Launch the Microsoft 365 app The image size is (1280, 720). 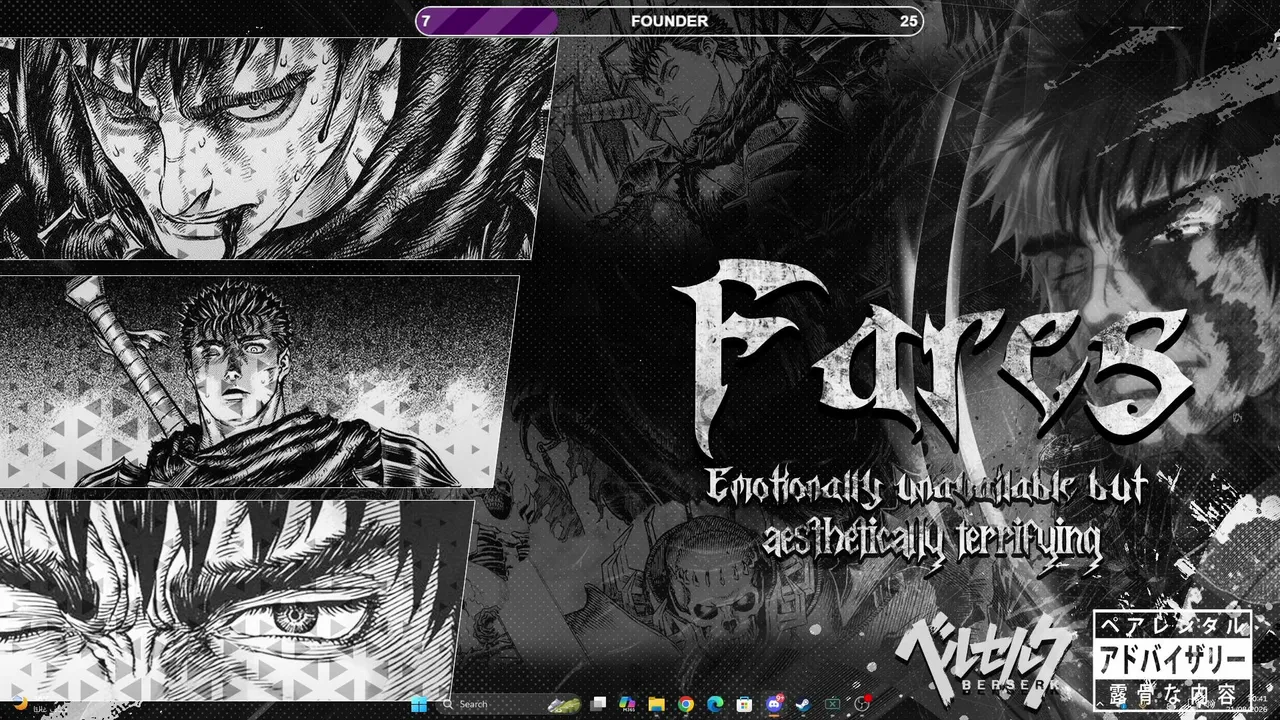(x=628, y=704)
